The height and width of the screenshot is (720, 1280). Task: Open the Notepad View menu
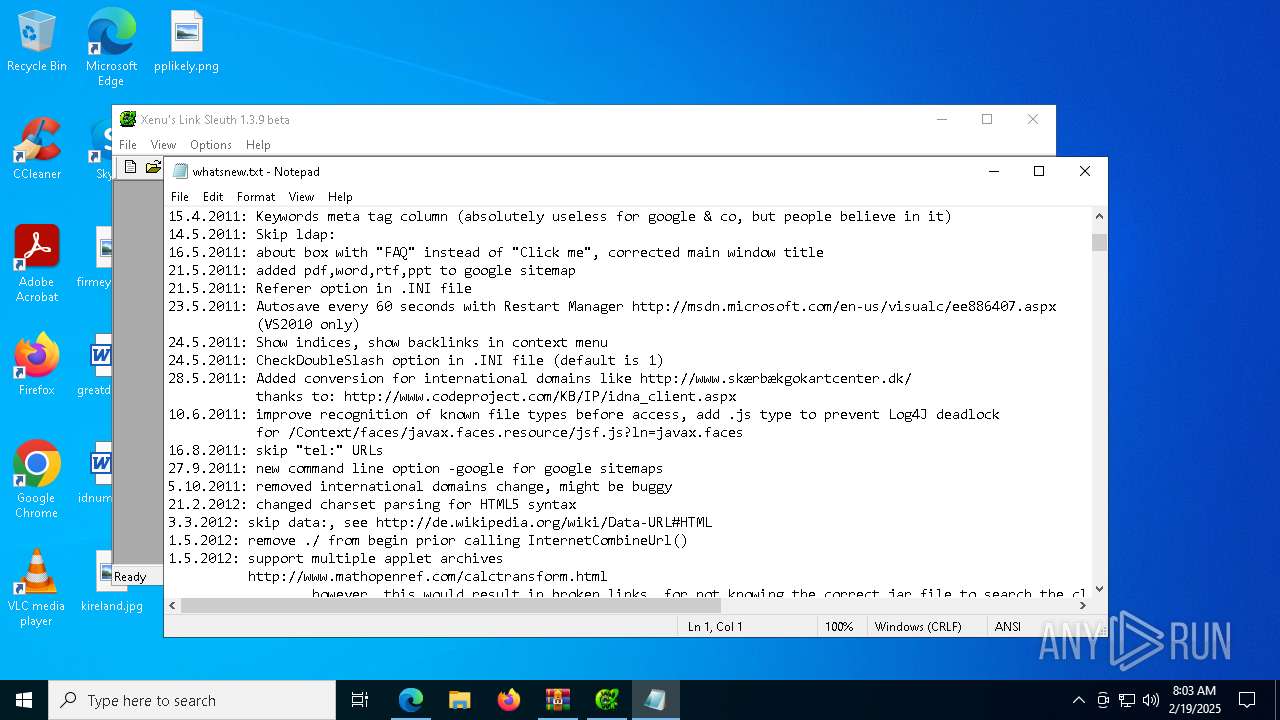(301, 197)
